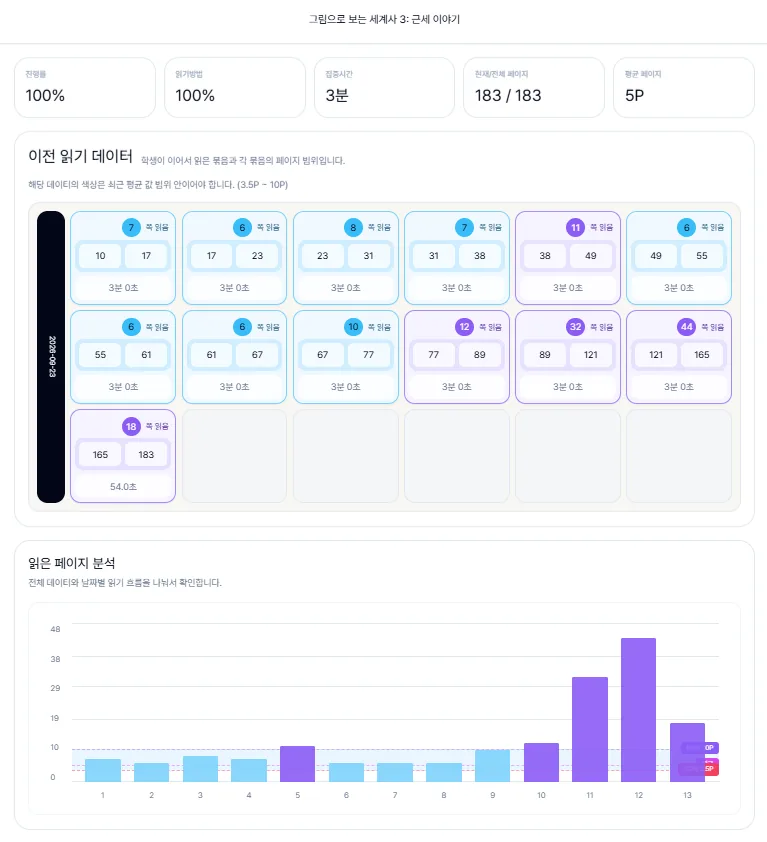This screenshot has height=842, width=767.
Task: Click end page 183 in the last card
Action: (x=146, y=455)
